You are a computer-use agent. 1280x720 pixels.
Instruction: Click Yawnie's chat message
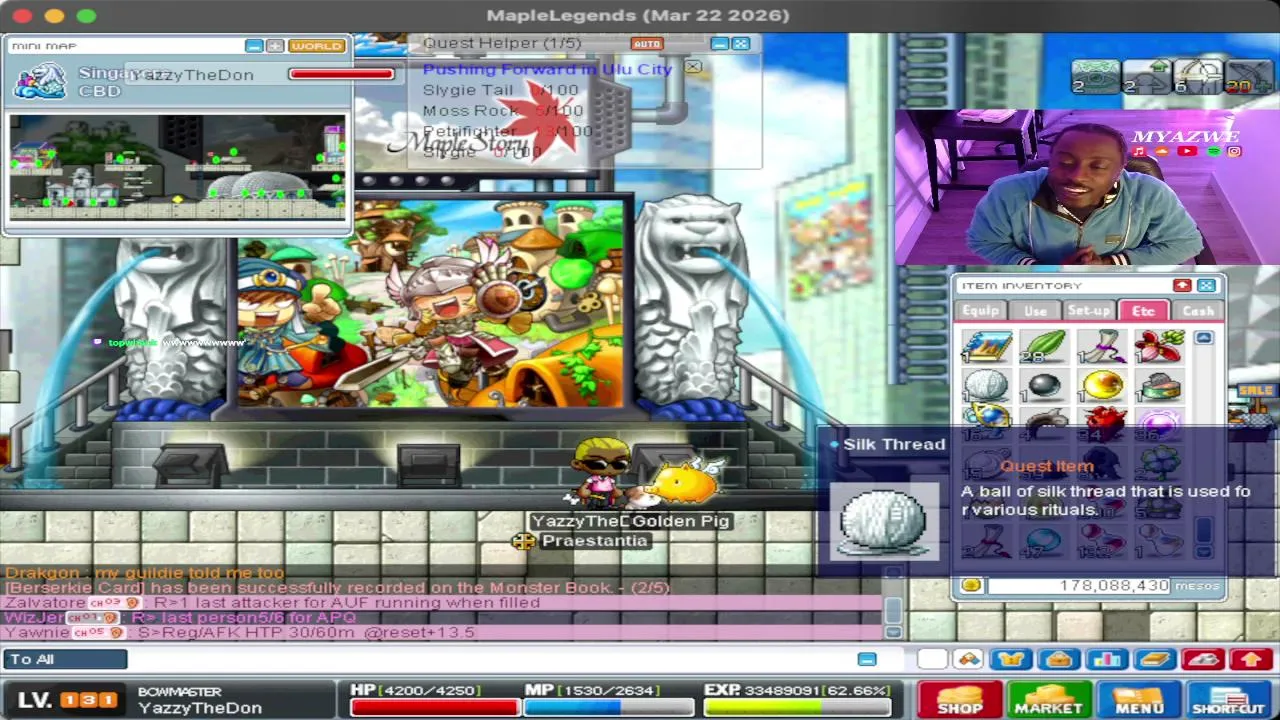[239, 633]
